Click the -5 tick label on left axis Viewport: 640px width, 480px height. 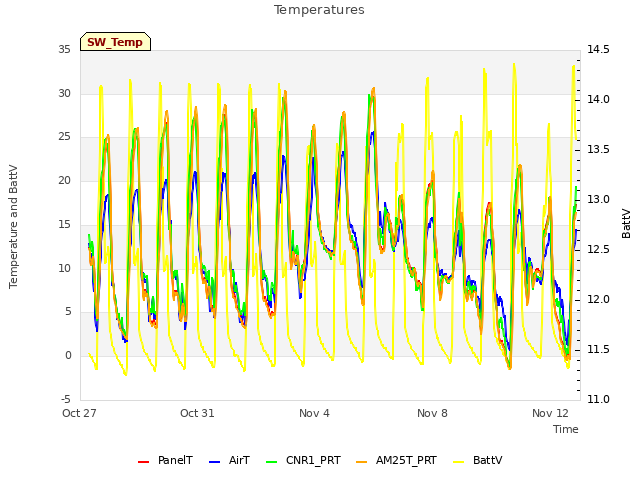65,399
